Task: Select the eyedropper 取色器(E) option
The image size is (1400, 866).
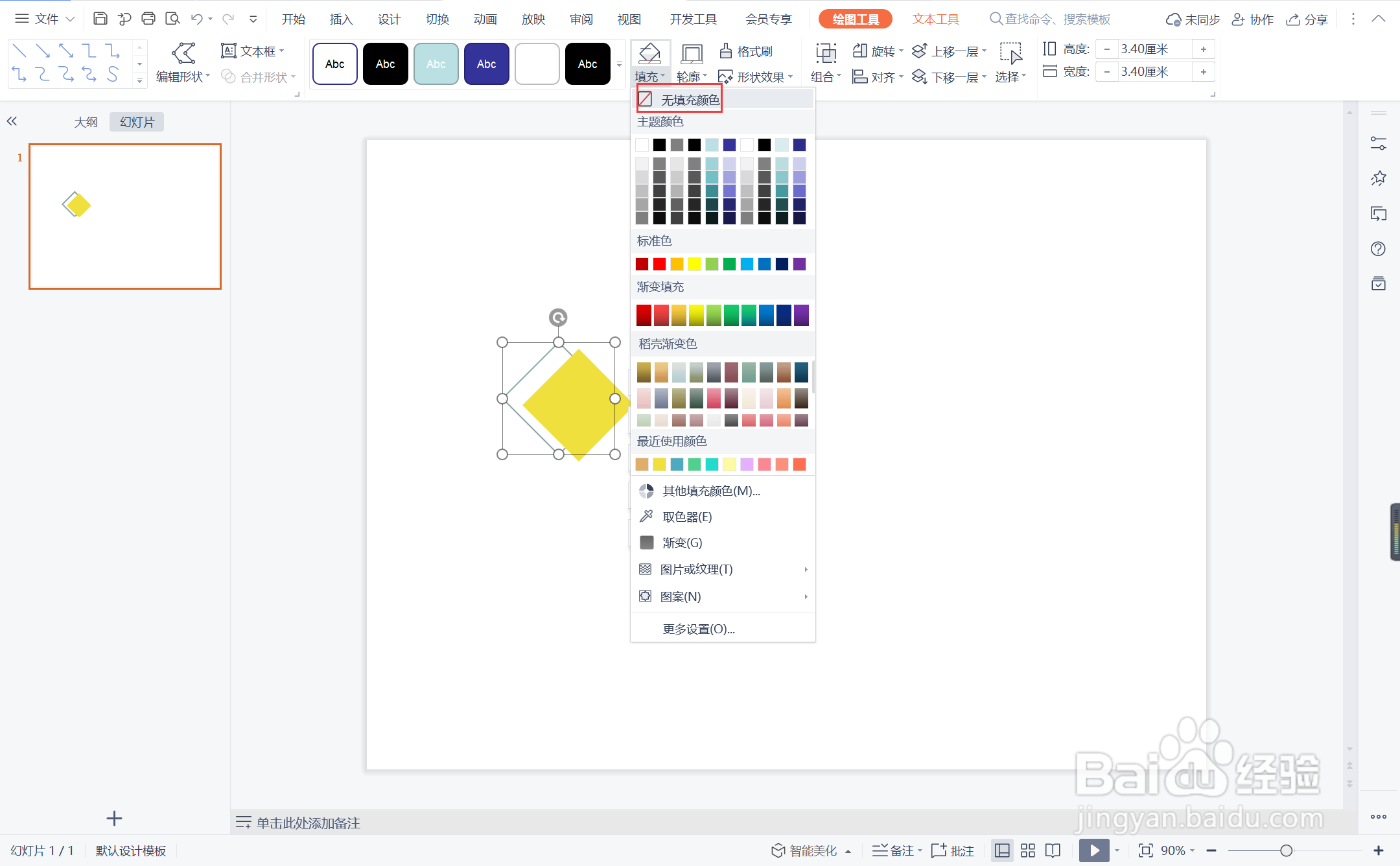Action: click(x=686, y=517)
